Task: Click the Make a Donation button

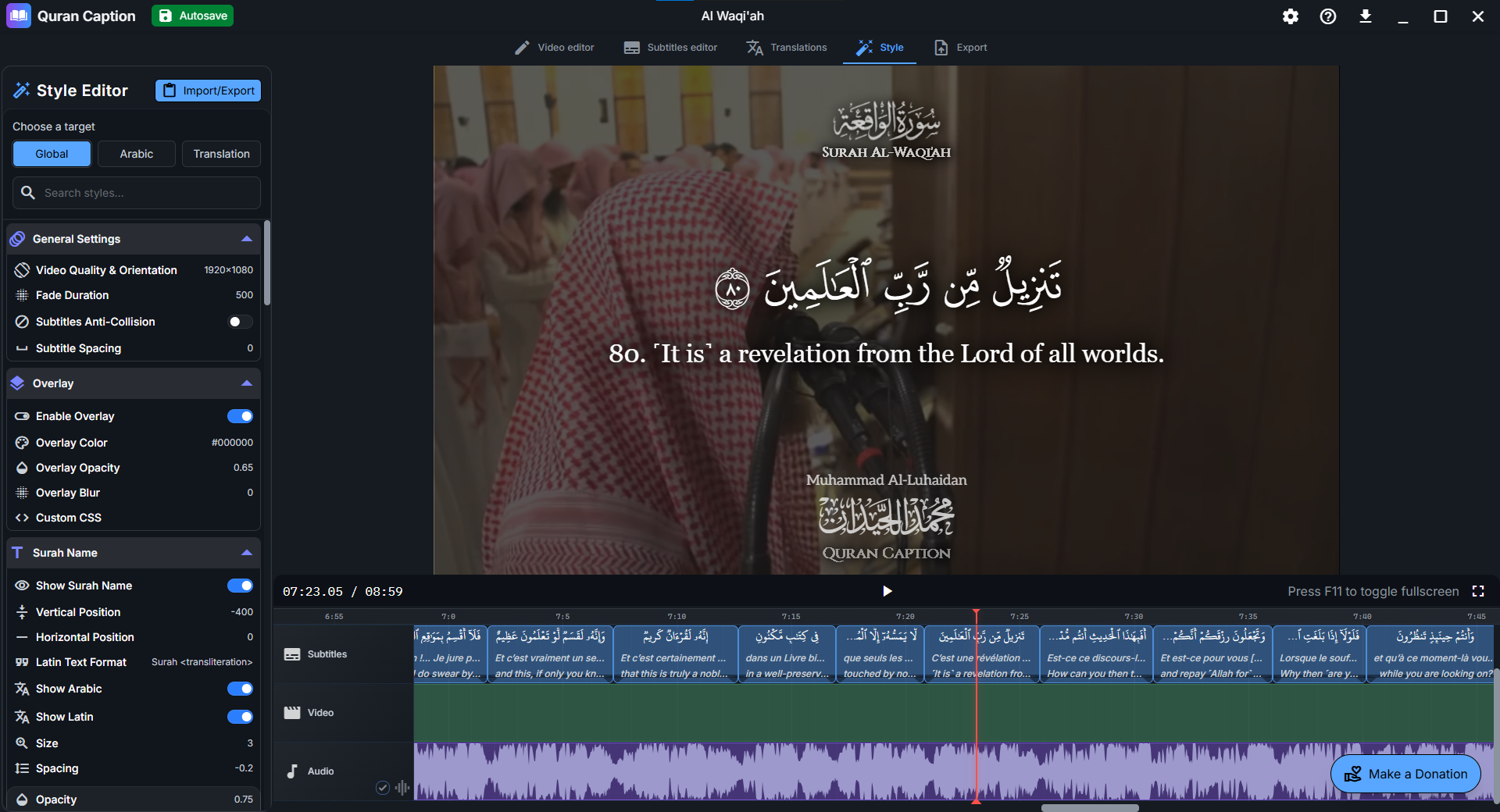Action: click(1405, 774)
